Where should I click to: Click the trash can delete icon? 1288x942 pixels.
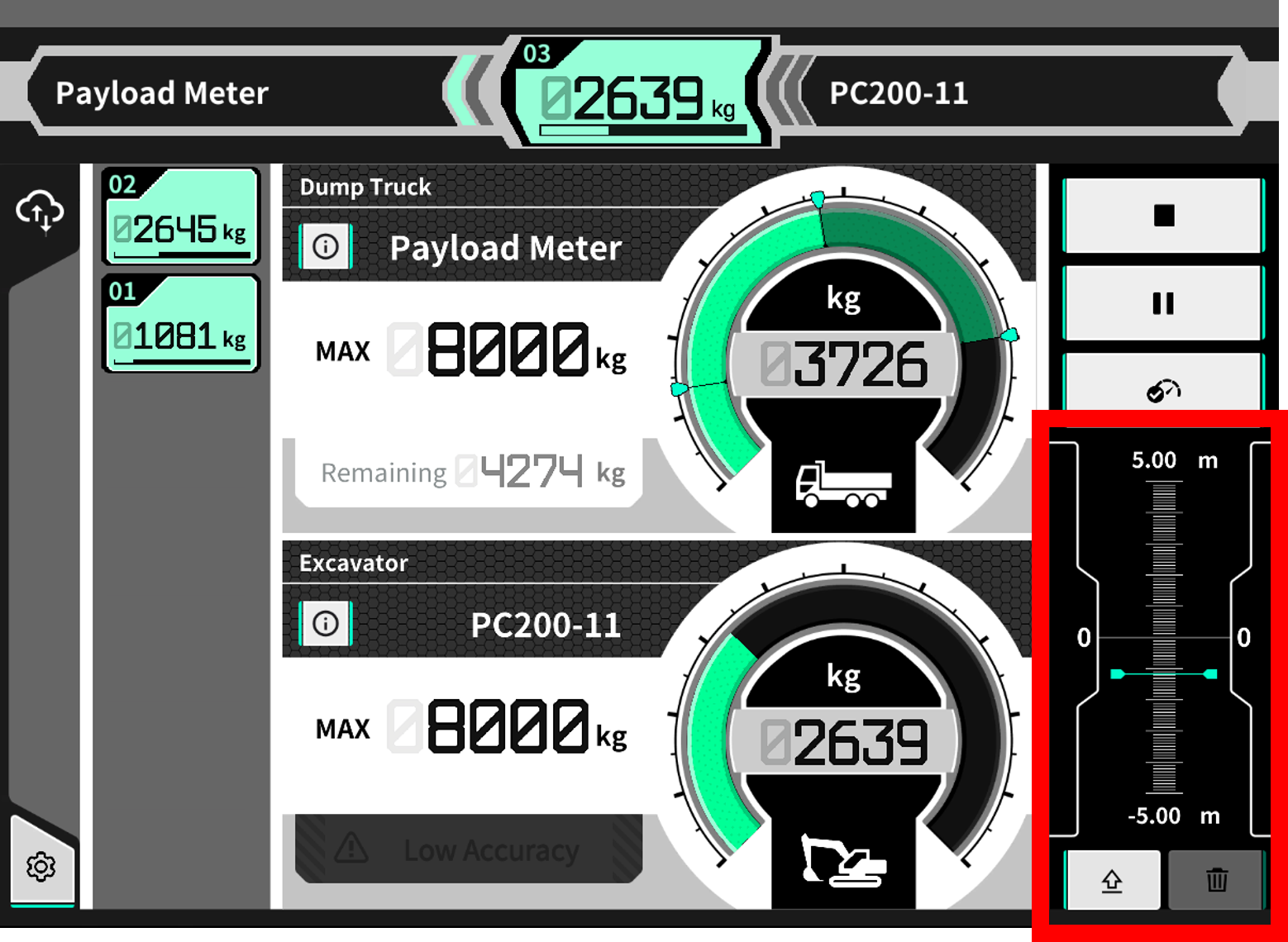[1216, 881]
